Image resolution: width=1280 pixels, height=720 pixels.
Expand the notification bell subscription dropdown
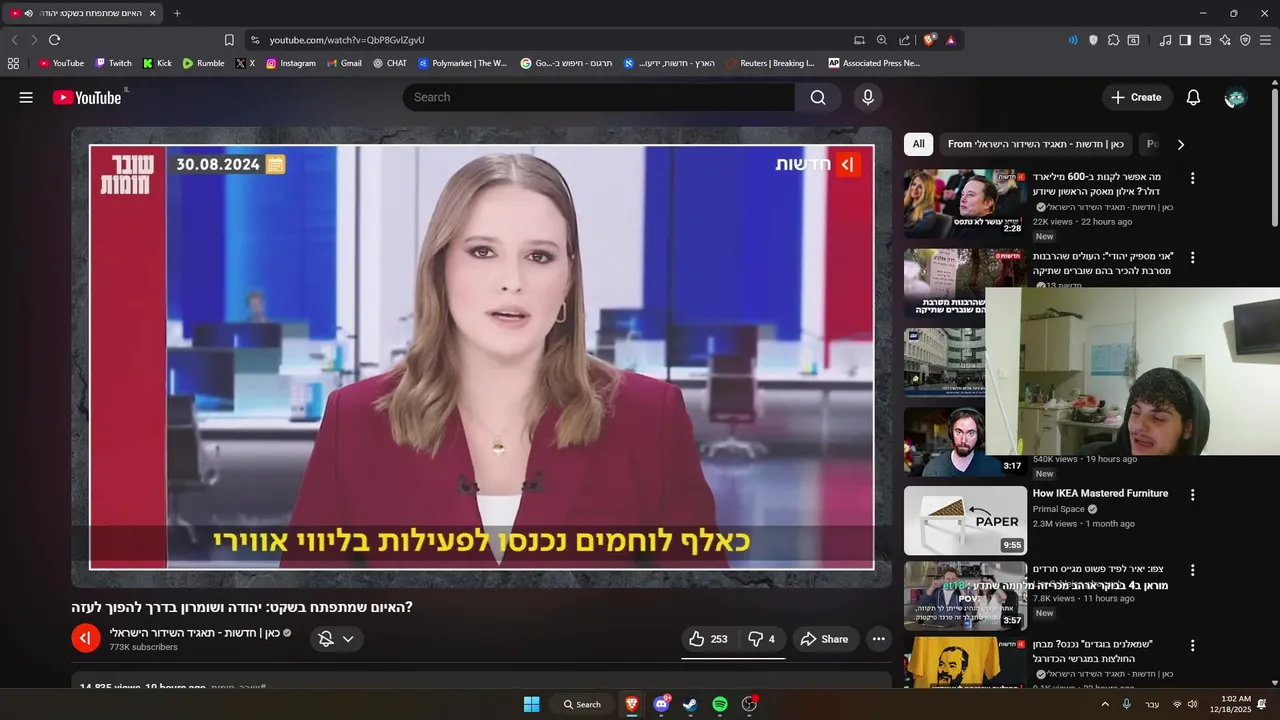[348, 639]
